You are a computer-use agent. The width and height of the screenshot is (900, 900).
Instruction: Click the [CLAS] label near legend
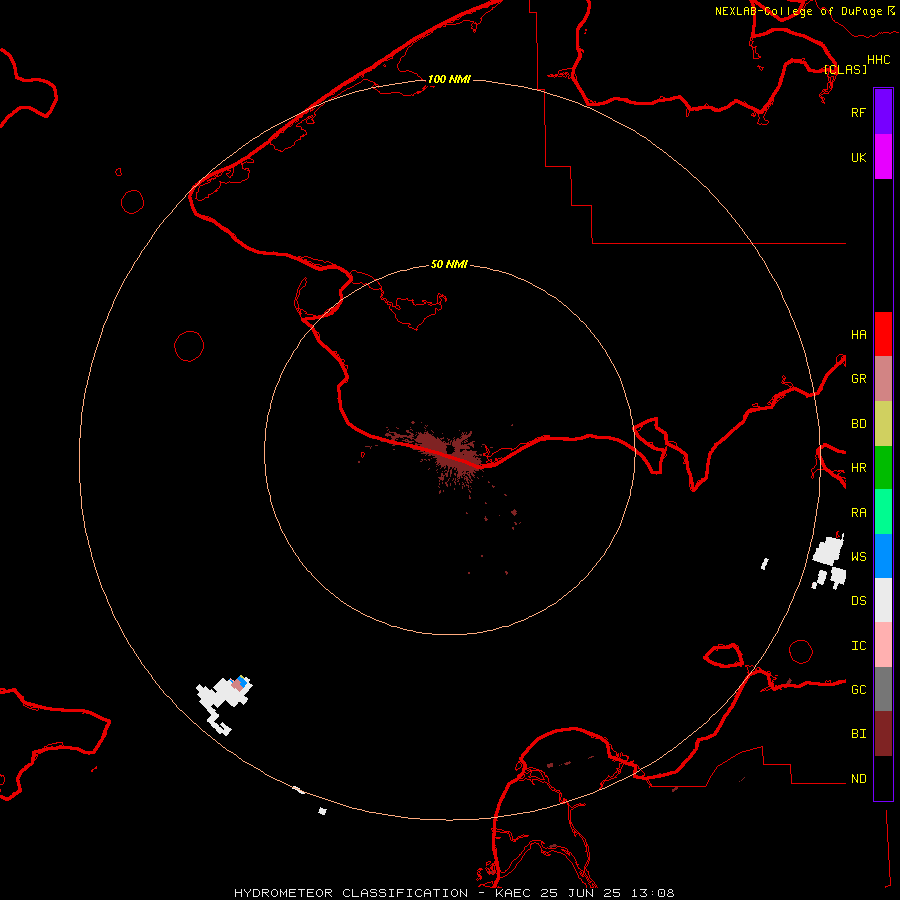tap(845, 69)
